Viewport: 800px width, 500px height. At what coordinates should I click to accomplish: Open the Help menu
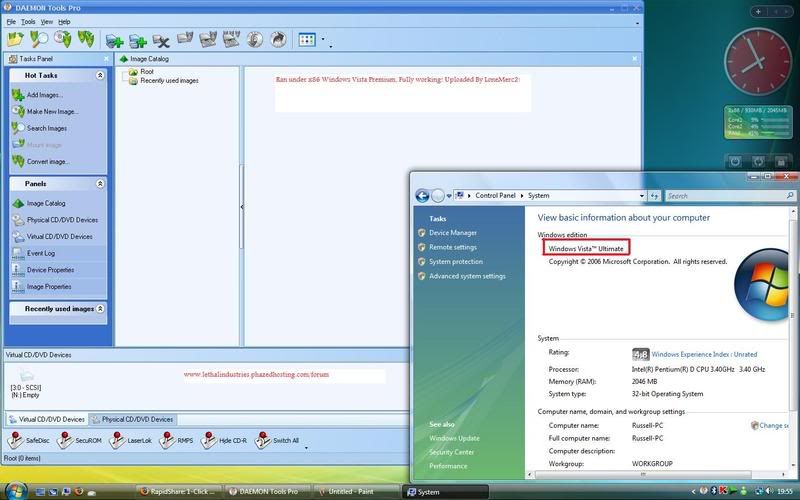(64, 22)
